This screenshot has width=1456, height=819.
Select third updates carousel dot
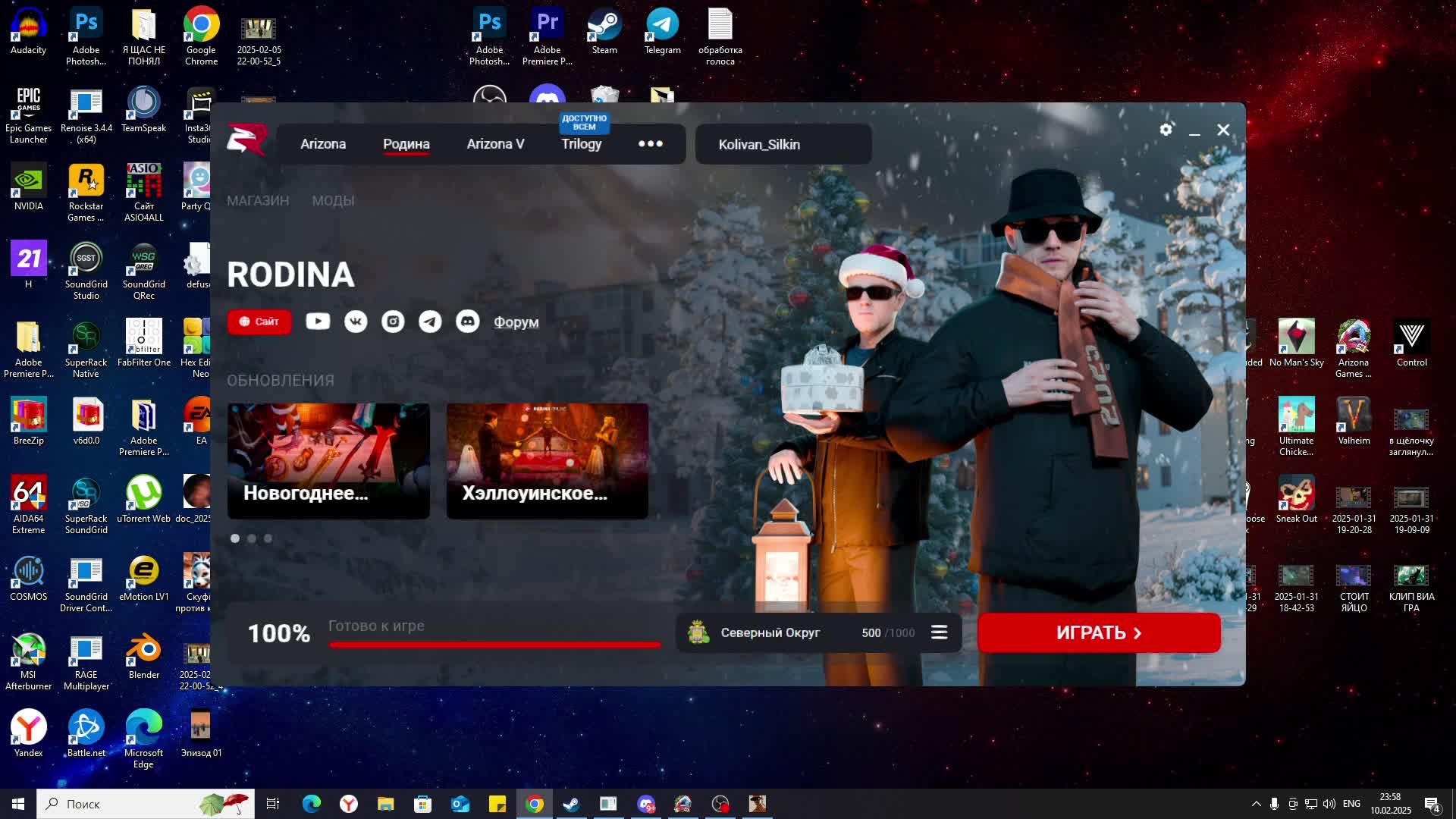[268, 538]
